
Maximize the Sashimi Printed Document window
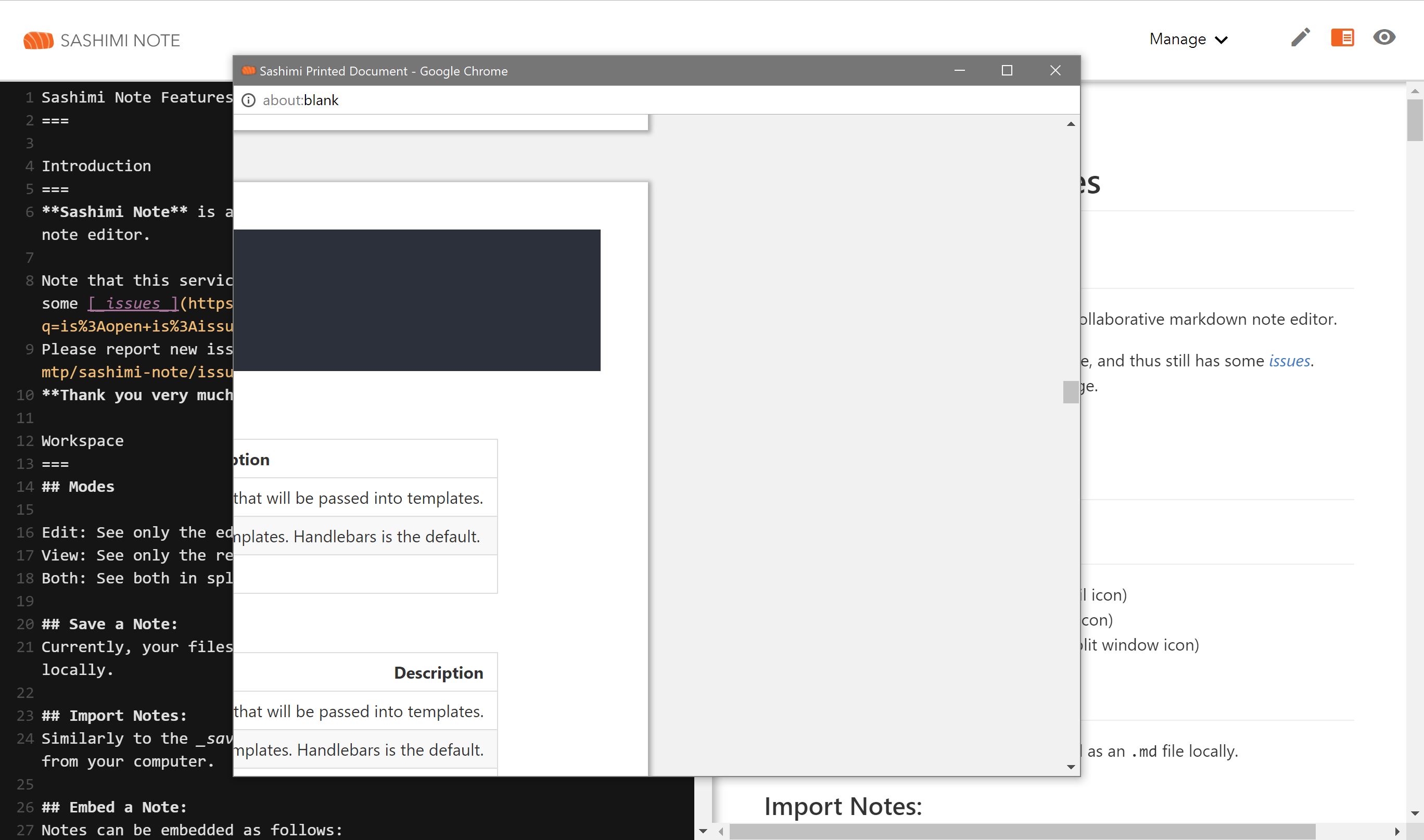coord(1006,70)
